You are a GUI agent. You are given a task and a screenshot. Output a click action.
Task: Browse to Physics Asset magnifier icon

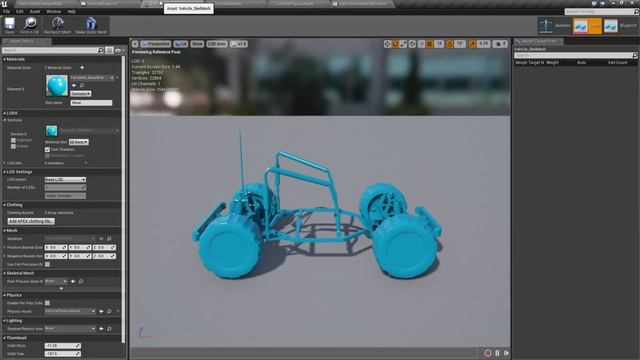(109, 311)
